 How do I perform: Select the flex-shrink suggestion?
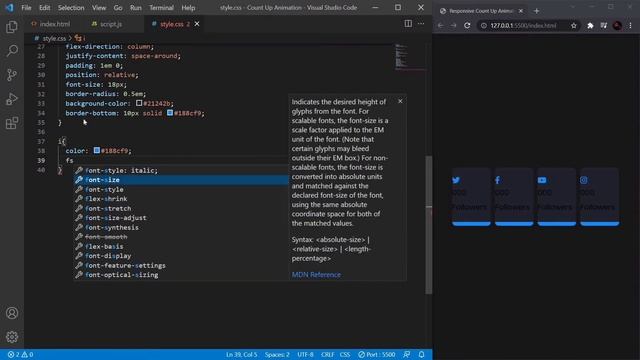pyautogui.click(x=181, y=199)
